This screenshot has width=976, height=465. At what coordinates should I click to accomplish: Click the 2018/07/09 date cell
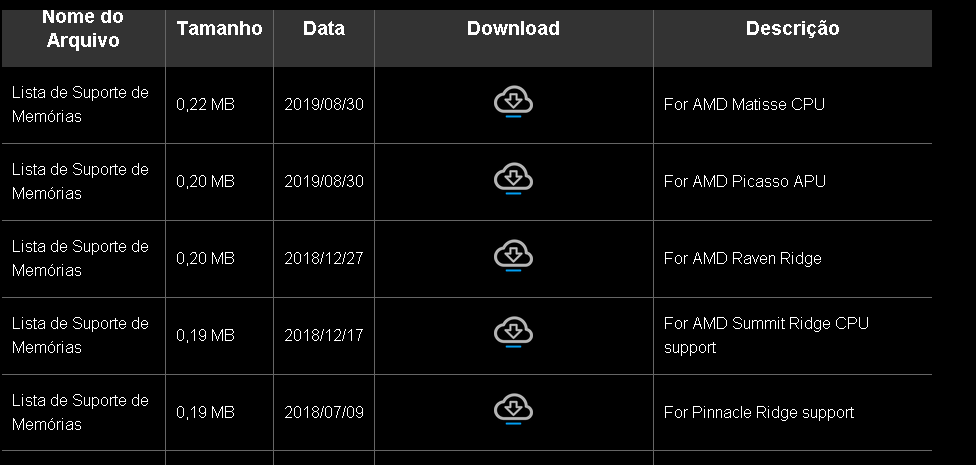pyautogui.click(x=324, y=413)
